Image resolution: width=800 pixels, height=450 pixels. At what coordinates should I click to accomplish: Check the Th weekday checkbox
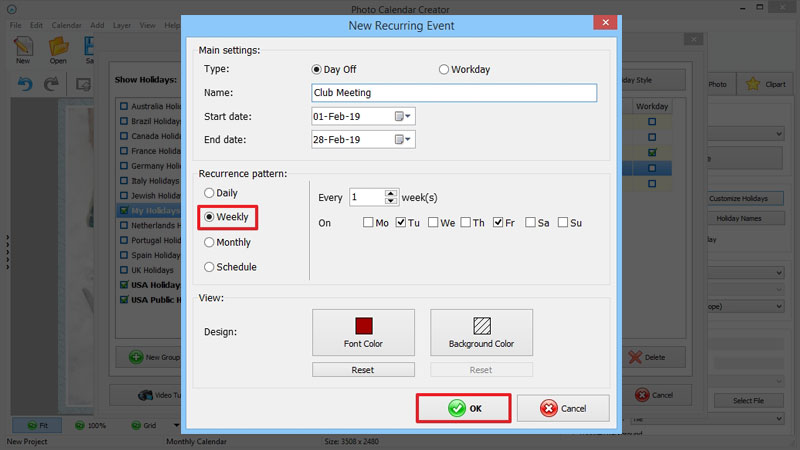point(465,222)
